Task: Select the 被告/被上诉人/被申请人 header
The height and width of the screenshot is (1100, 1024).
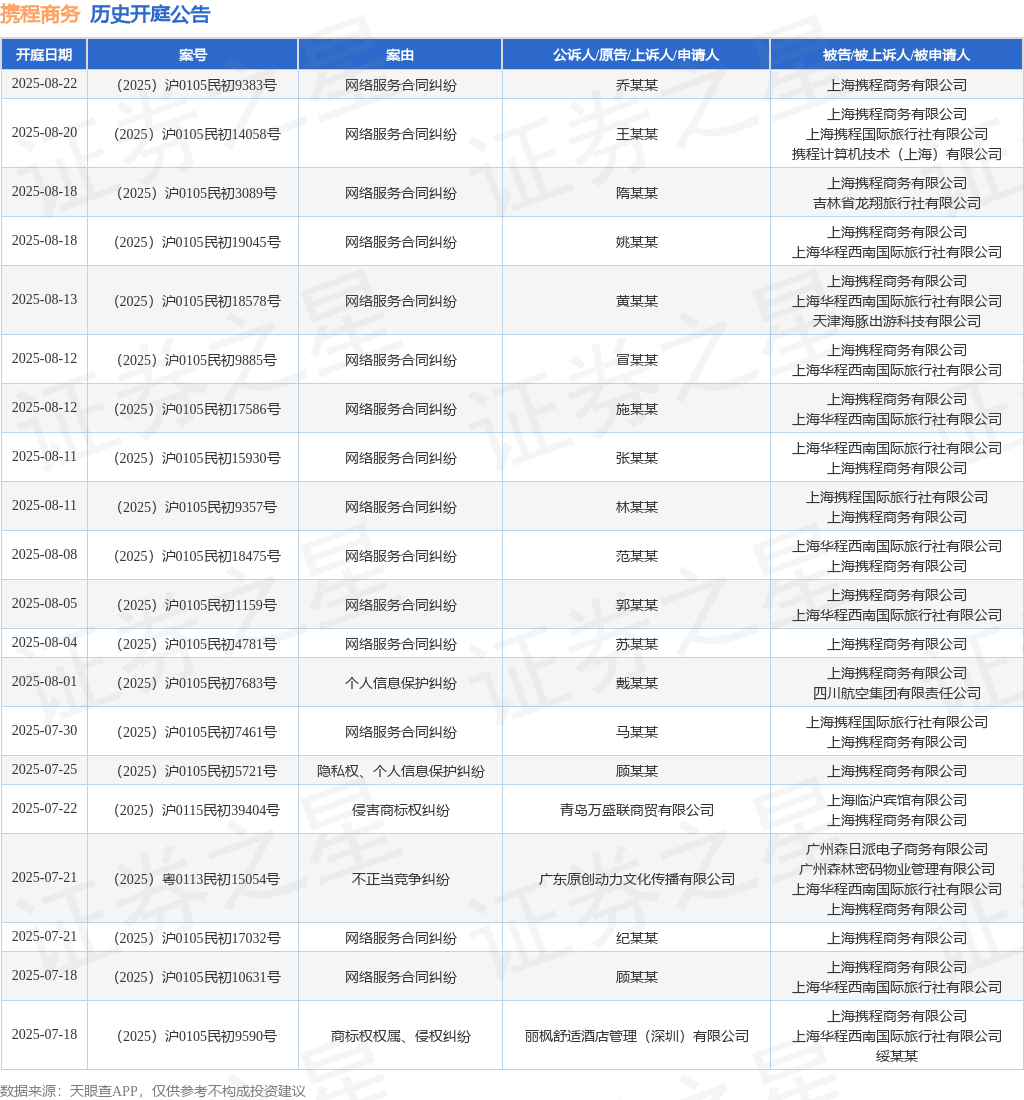Action: pos(896,55)
